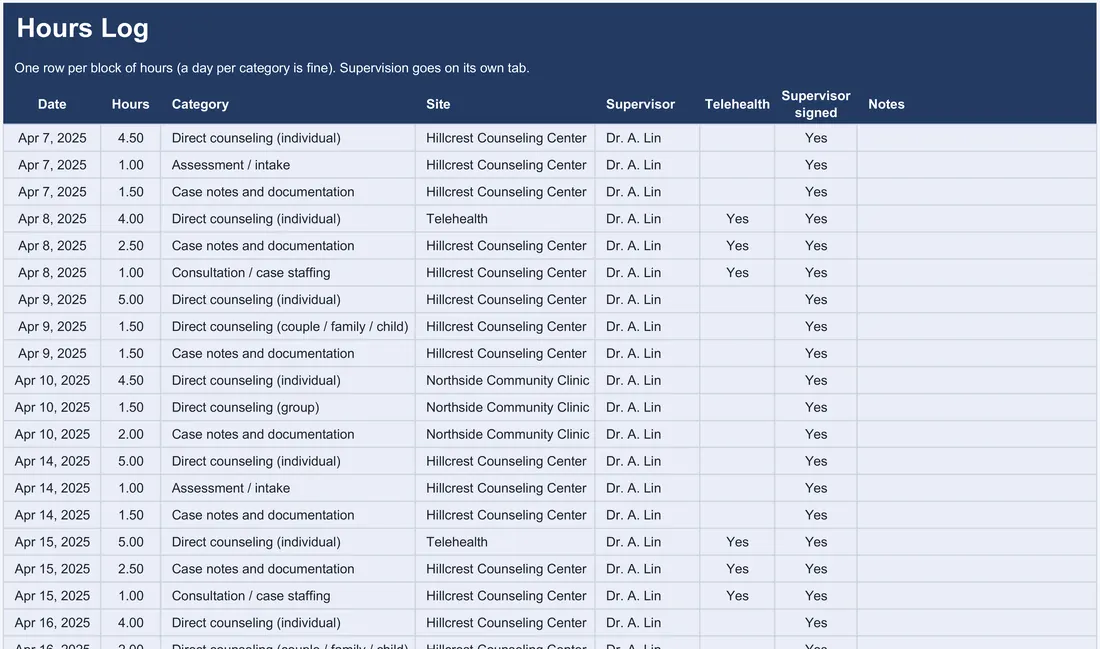The image size is (1100, 649).
Task: Click Telehealth Yes for Apr 8 direct counseling row
Action: [737, 219]
